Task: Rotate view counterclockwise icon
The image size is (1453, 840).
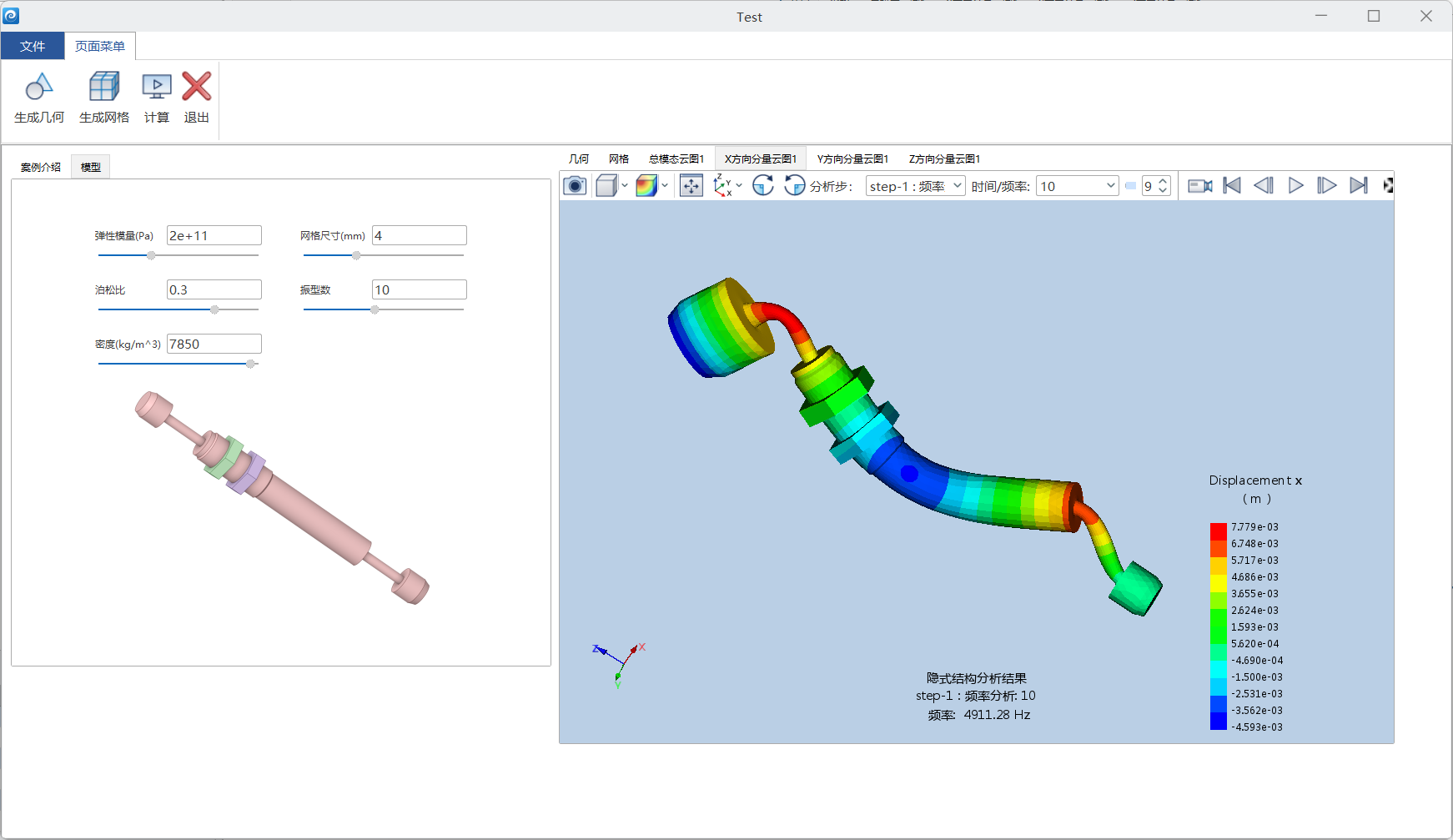Action: 795,185
